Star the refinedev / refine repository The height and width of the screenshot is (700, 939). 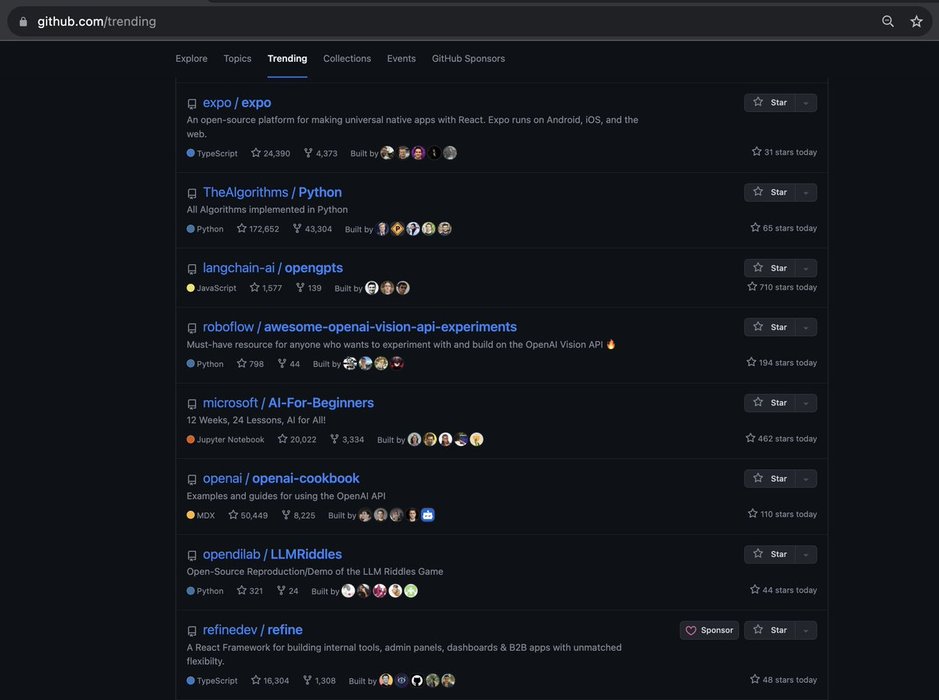pos(770,630)
